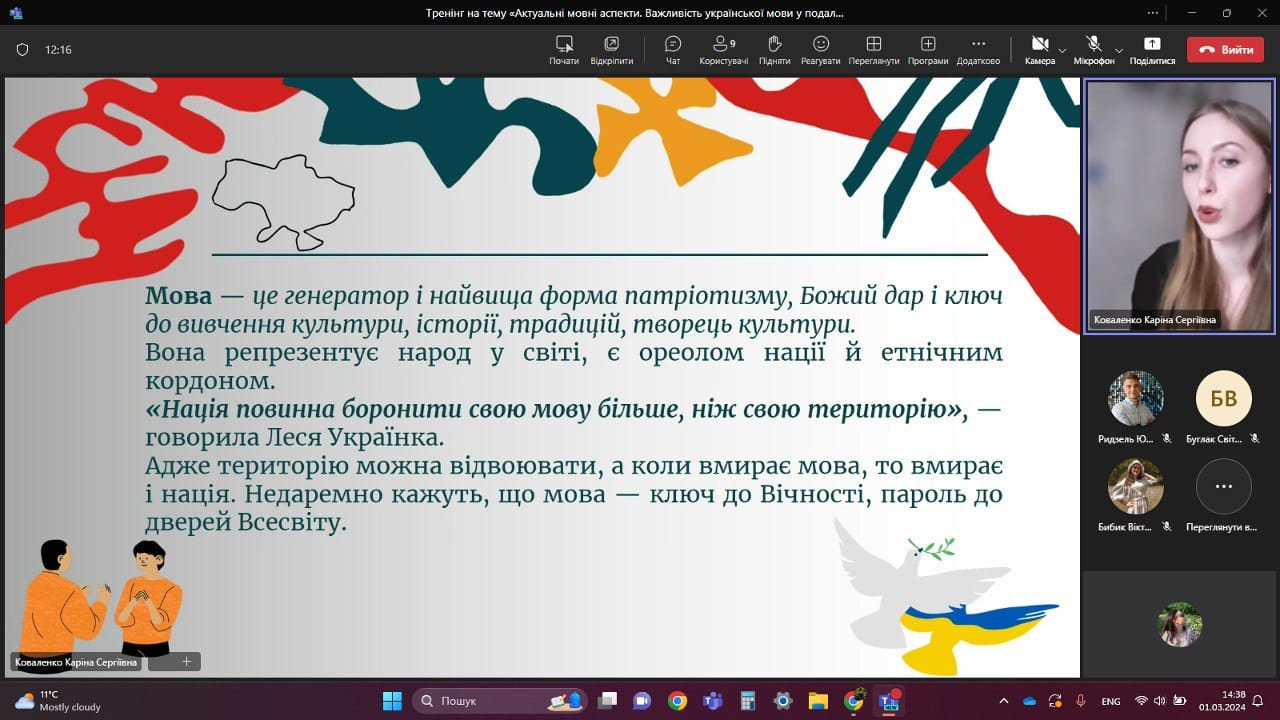This screenshot has width=1280, height=720.
Task: Expand the microphone options arrow
Action: coord(1119,49)
